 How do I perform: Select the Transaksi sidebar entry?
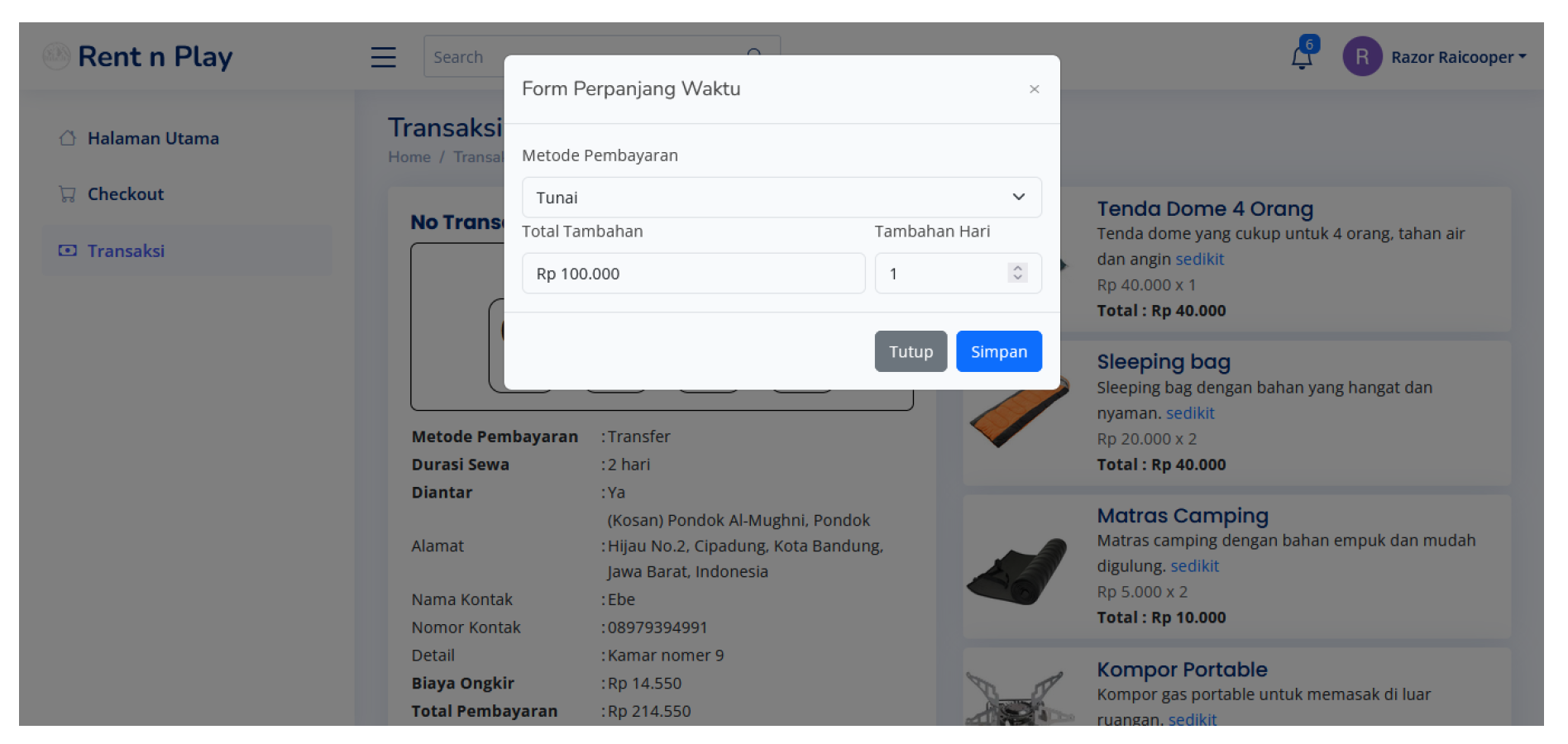tap(126, 250)
